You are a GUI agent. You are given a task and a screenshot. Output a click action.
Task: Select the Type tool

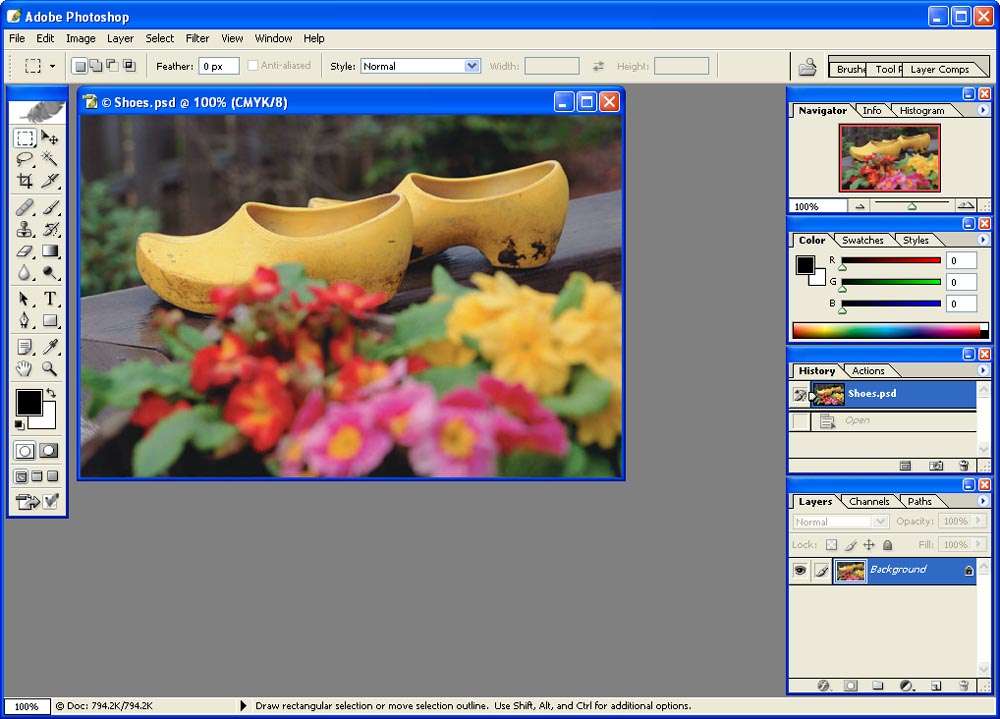tap(49, 299)
